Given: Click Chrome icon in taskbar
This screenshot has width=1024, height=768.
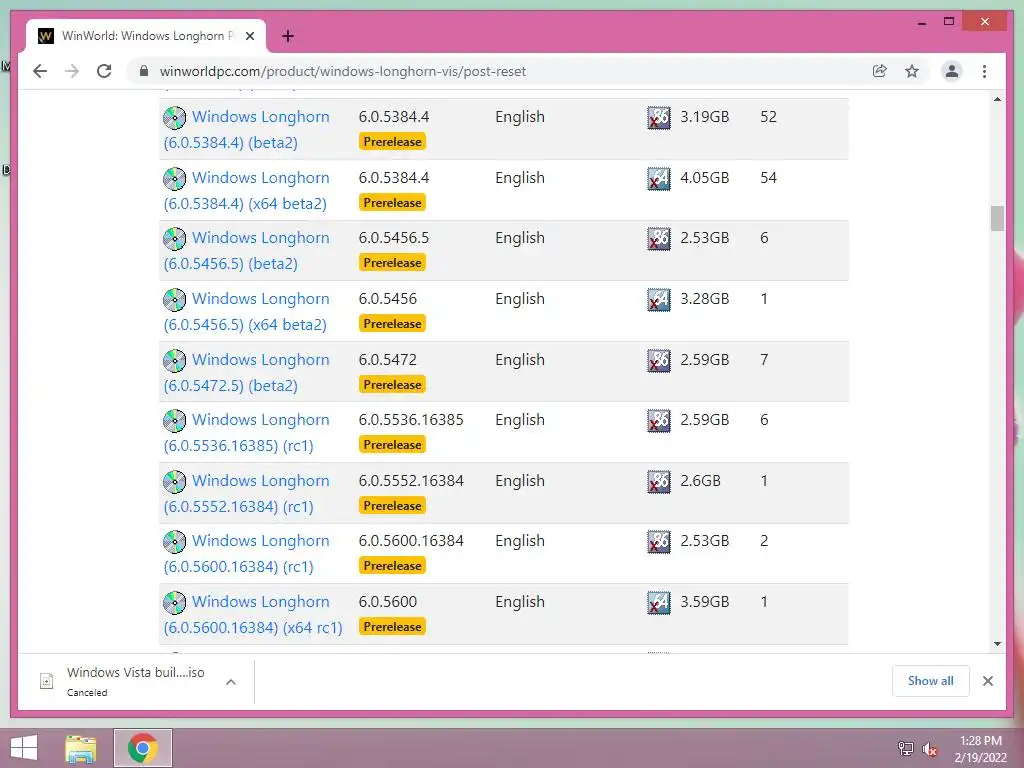Looking at the screenshot, I should (x=142, y=748).
